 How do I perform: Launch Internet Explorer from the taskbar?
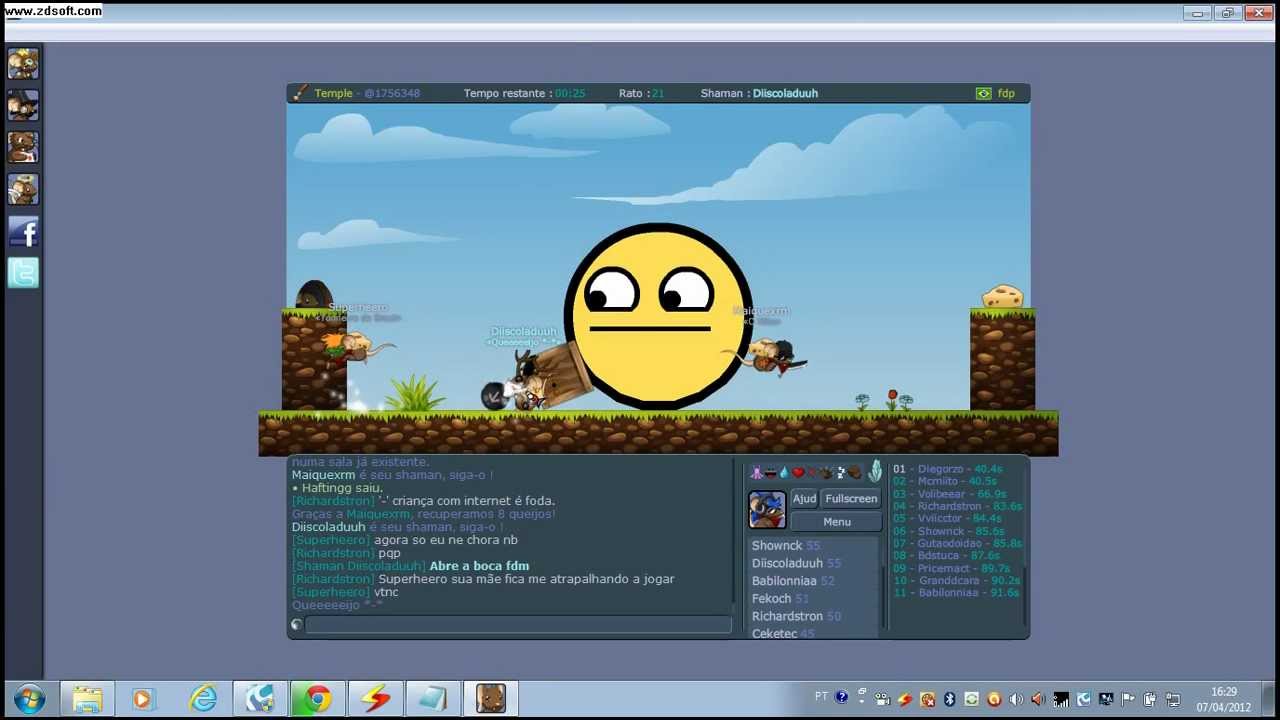point(203,699)
